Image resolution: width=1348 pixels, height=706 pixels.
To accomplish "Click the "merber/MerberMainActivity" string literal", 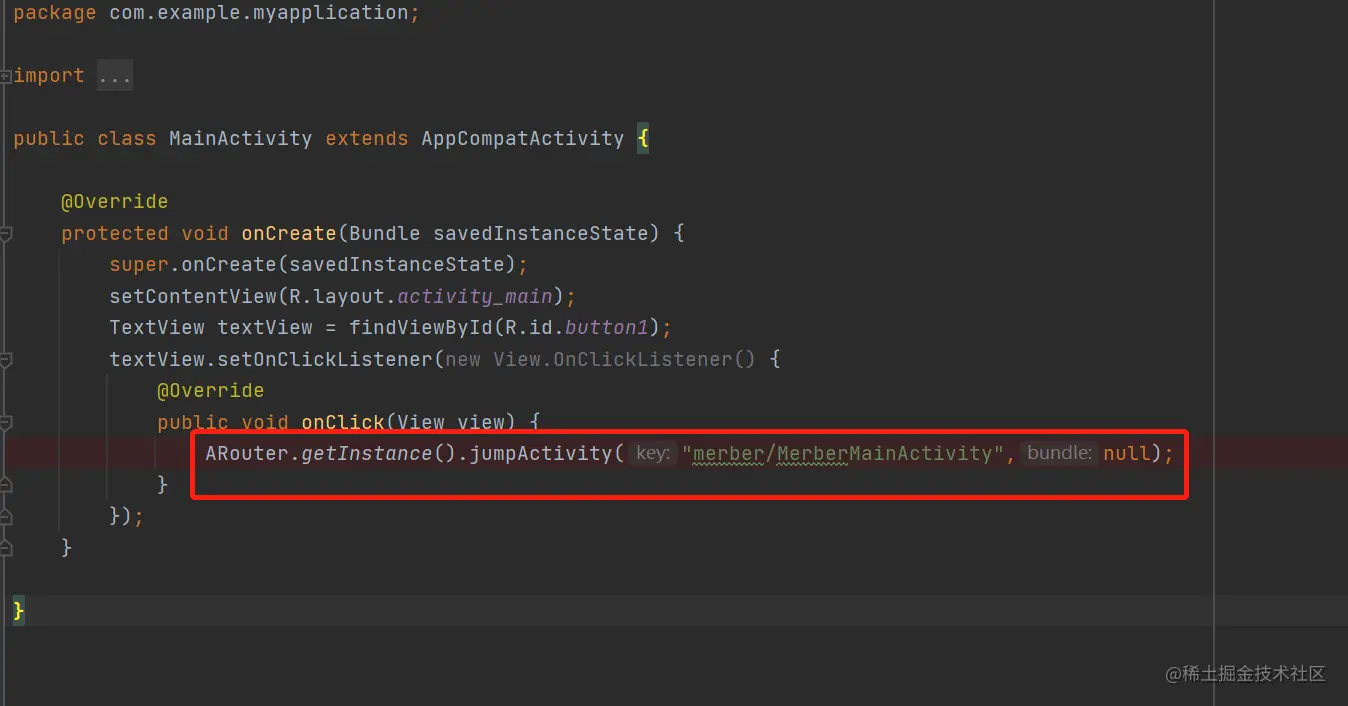I will pyautogui.click(x=843, y=453).
